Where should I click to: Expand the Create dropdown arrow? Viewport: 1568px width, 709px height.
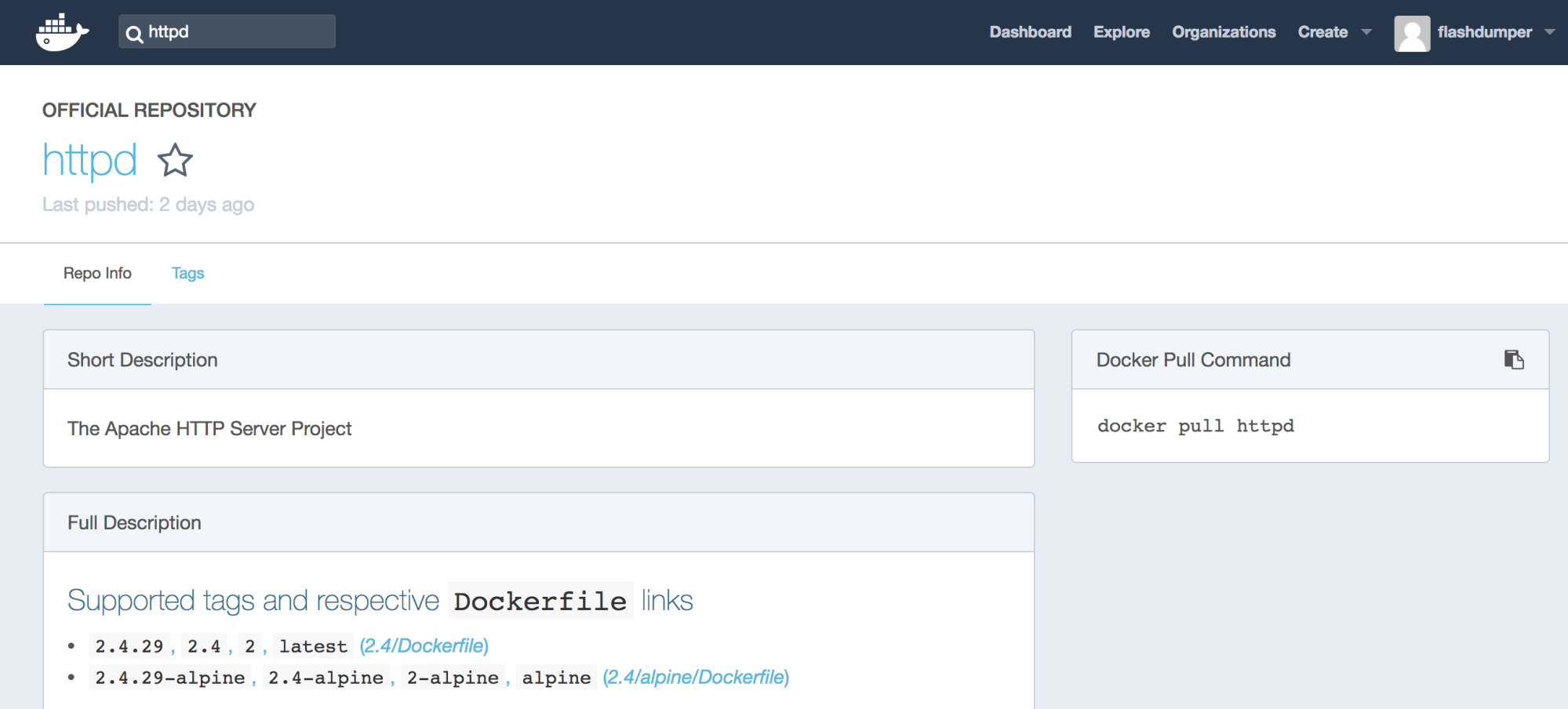pyautogui.click(x=1366, y=32)
